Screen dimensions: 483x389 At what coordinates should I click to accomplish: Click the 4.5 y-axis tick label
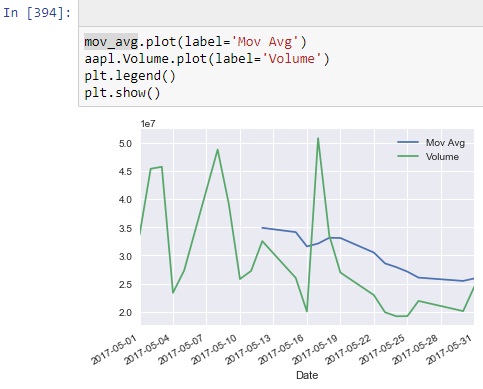tap(125, 172)
